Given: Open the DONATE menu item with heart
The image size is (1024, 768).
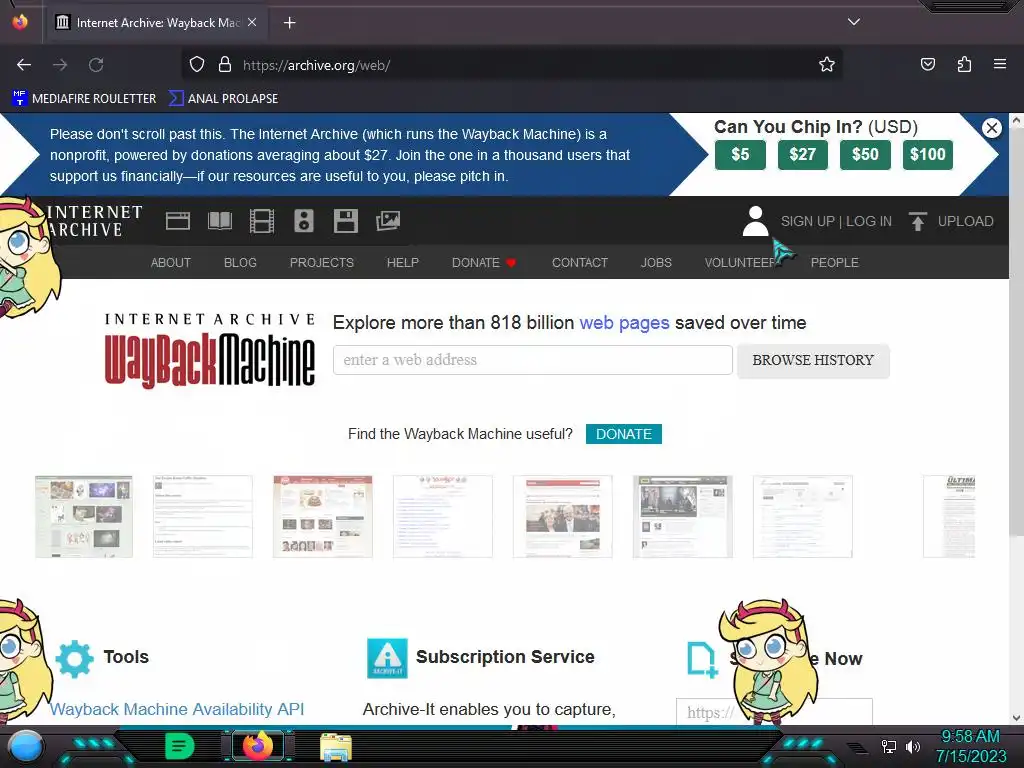Looking at the screenshot, I should click(484, 263).
